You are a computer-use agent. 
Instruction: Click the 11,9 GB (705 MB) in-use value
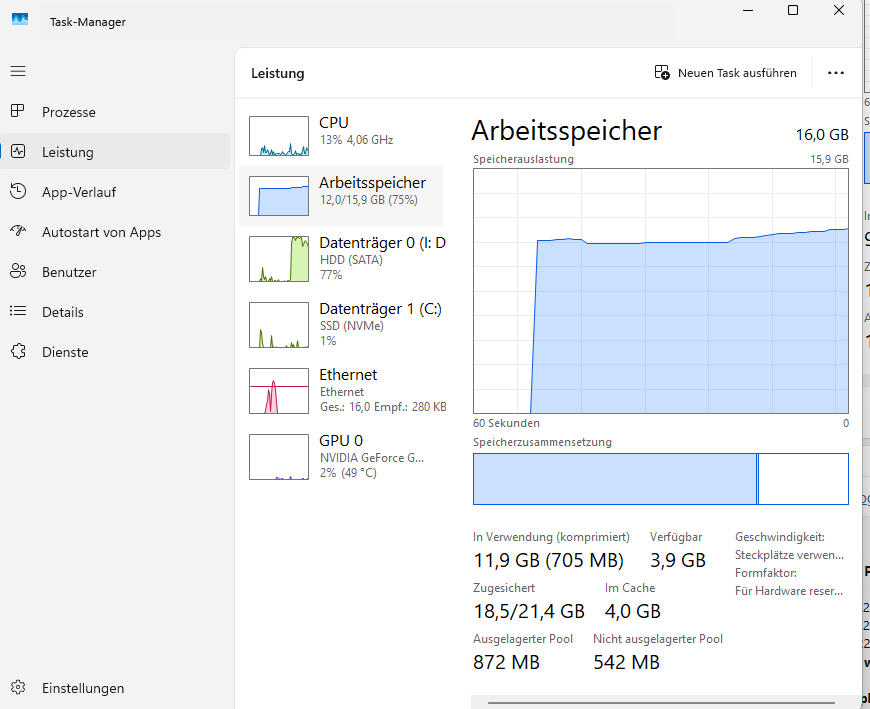[548, 560]
